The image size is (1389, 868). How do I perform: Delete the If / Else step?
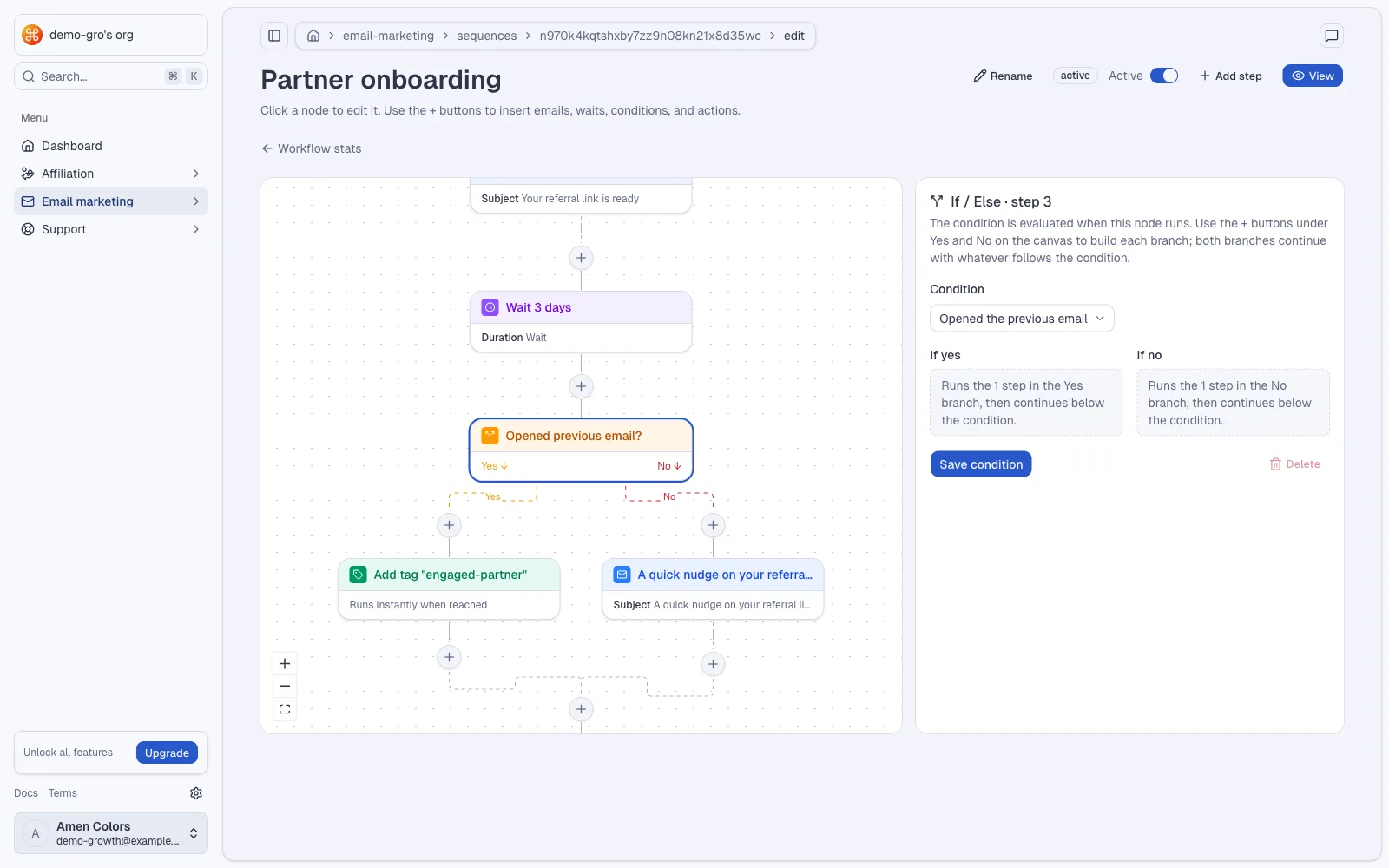point(1294,464)
